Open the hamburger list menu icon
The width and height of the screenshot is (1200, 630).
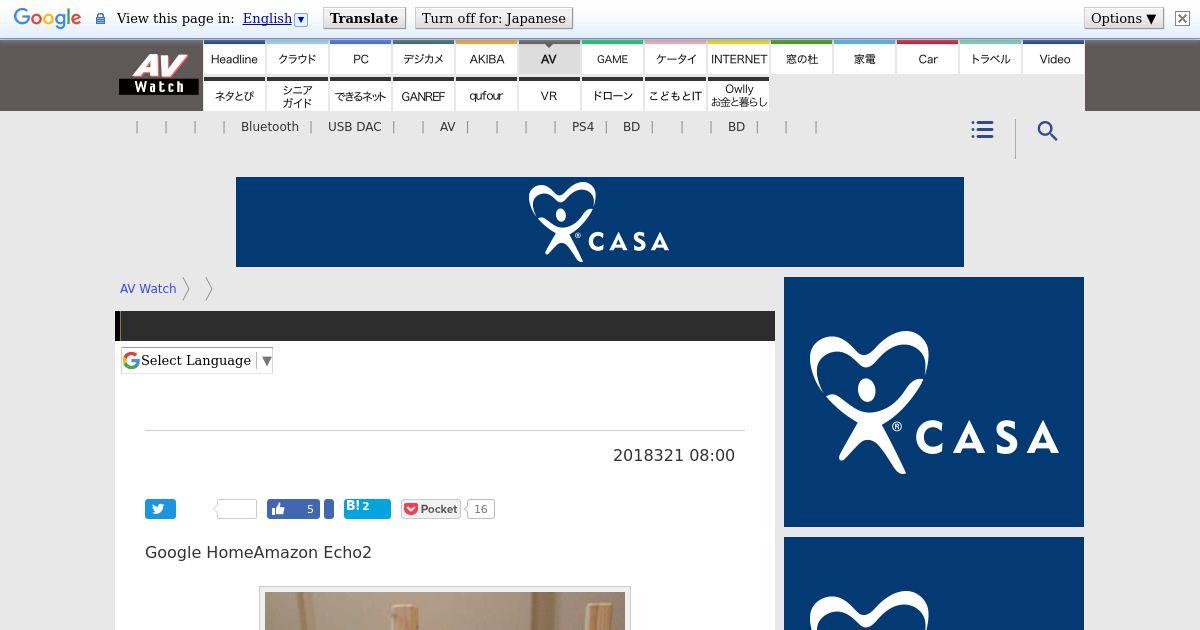(982, 130)
